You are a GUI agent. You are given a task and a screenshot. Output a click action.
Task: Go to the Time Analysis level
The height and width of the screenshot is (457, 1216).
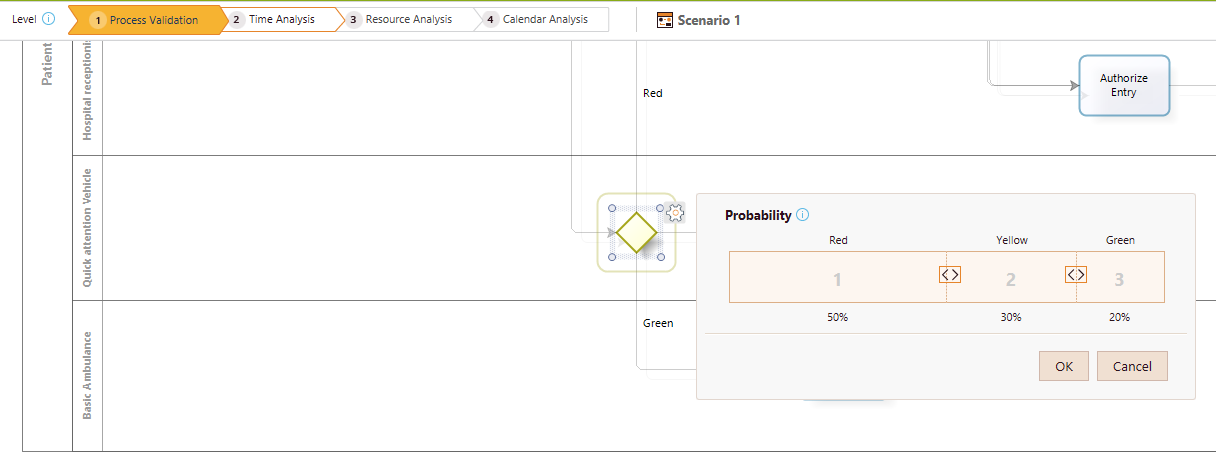click(x=278, y=19)
